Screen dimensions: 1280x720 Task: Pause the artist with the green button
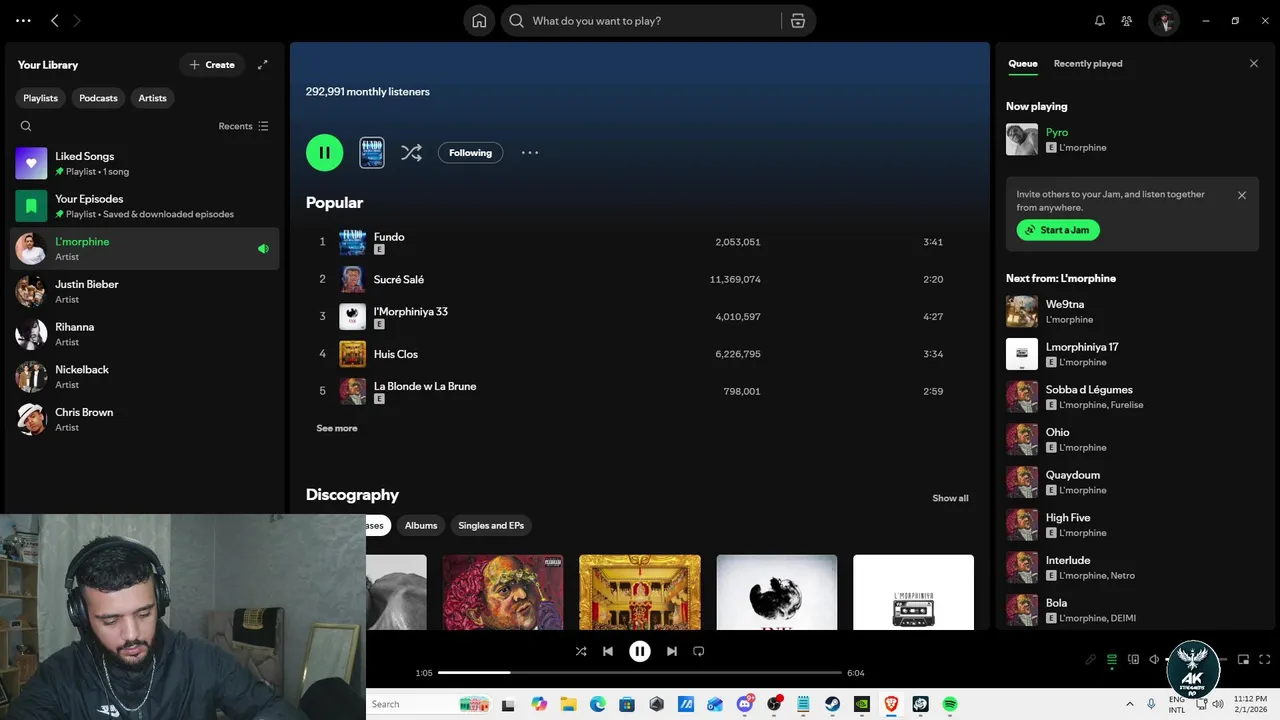pos(324,153)
